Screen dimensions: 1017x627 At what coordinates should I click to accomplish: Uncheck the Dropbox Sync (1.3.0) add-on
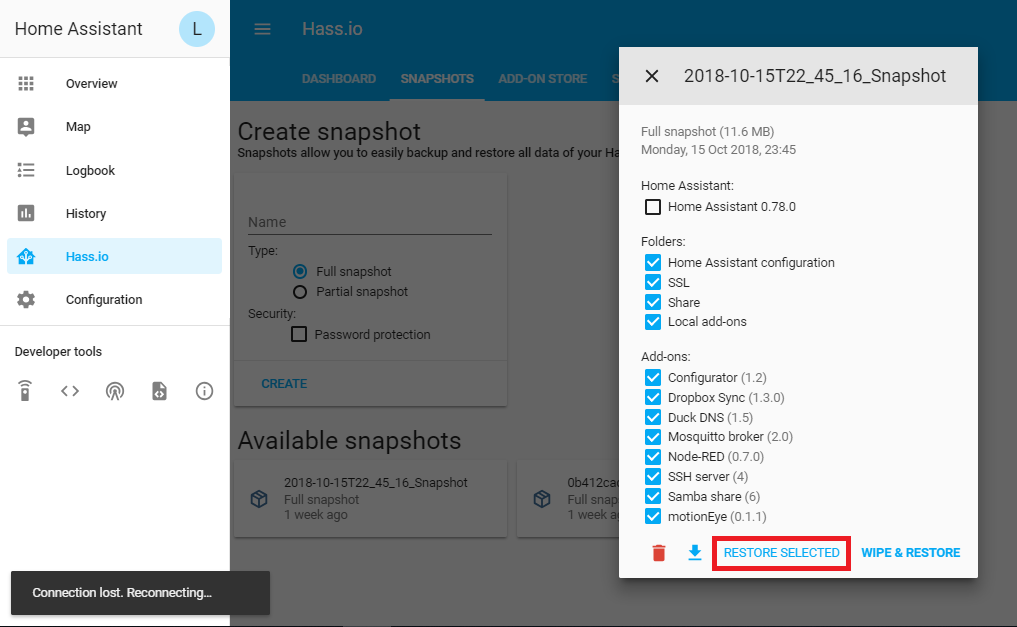point(653,397)
